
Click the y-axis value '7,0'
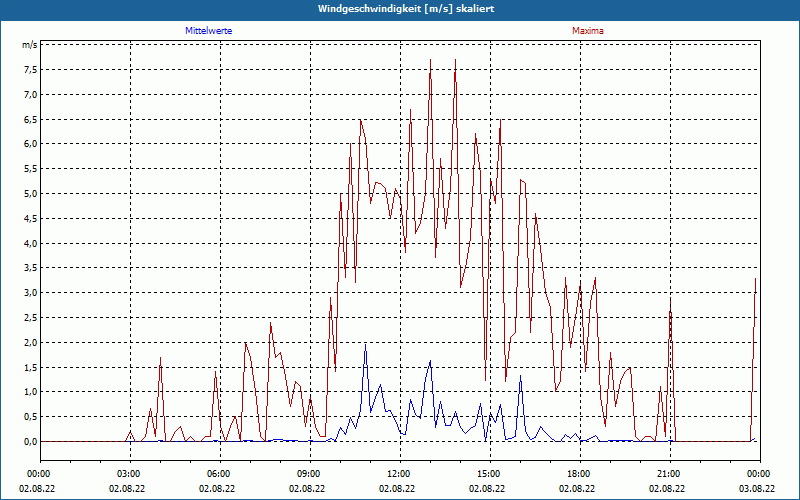(31, 94)
